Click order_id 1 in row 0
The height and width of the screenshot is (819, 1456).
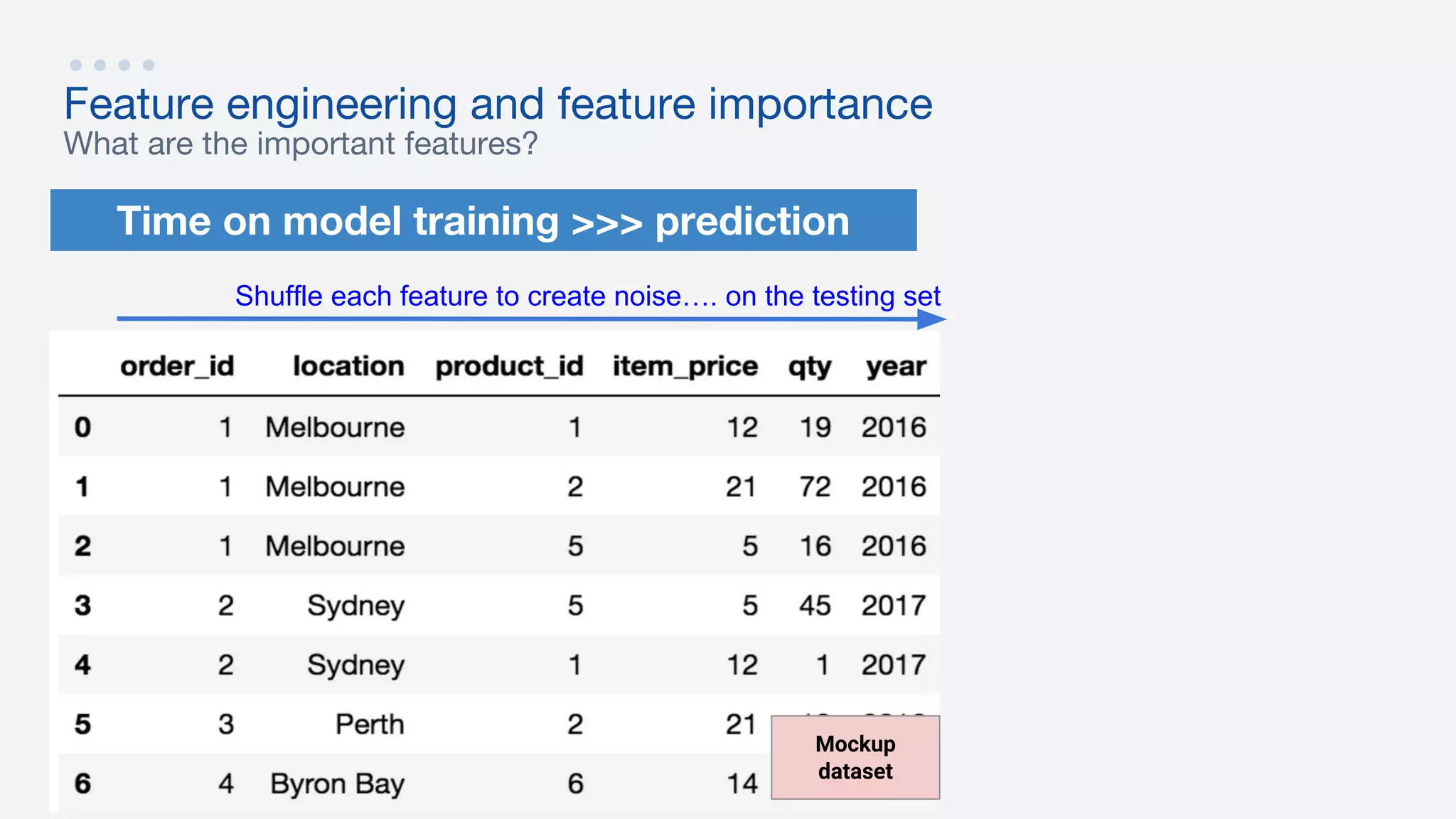click(225, 427)
